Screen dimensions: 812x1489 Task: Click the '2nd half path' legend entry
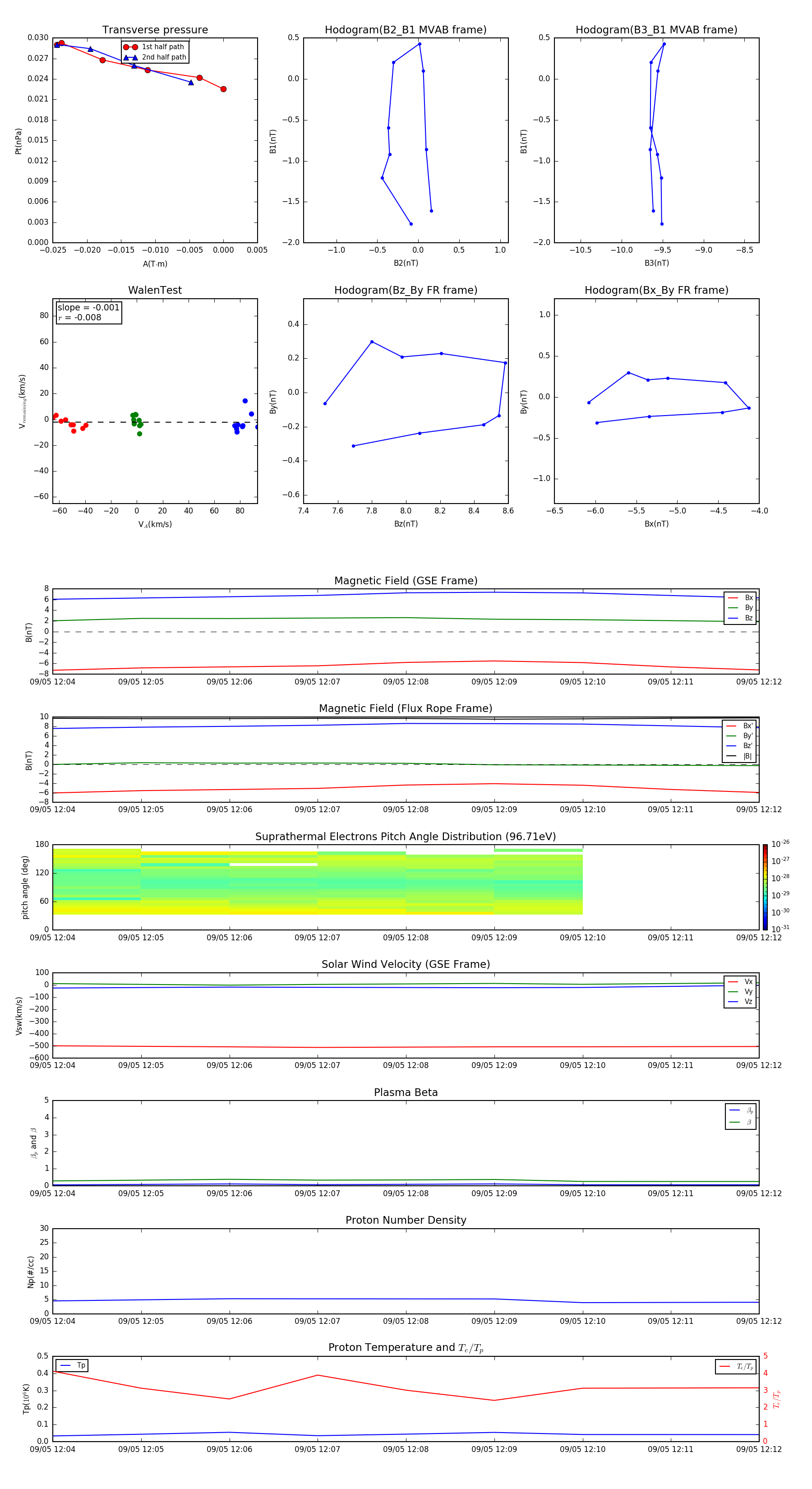click(155, 57)
